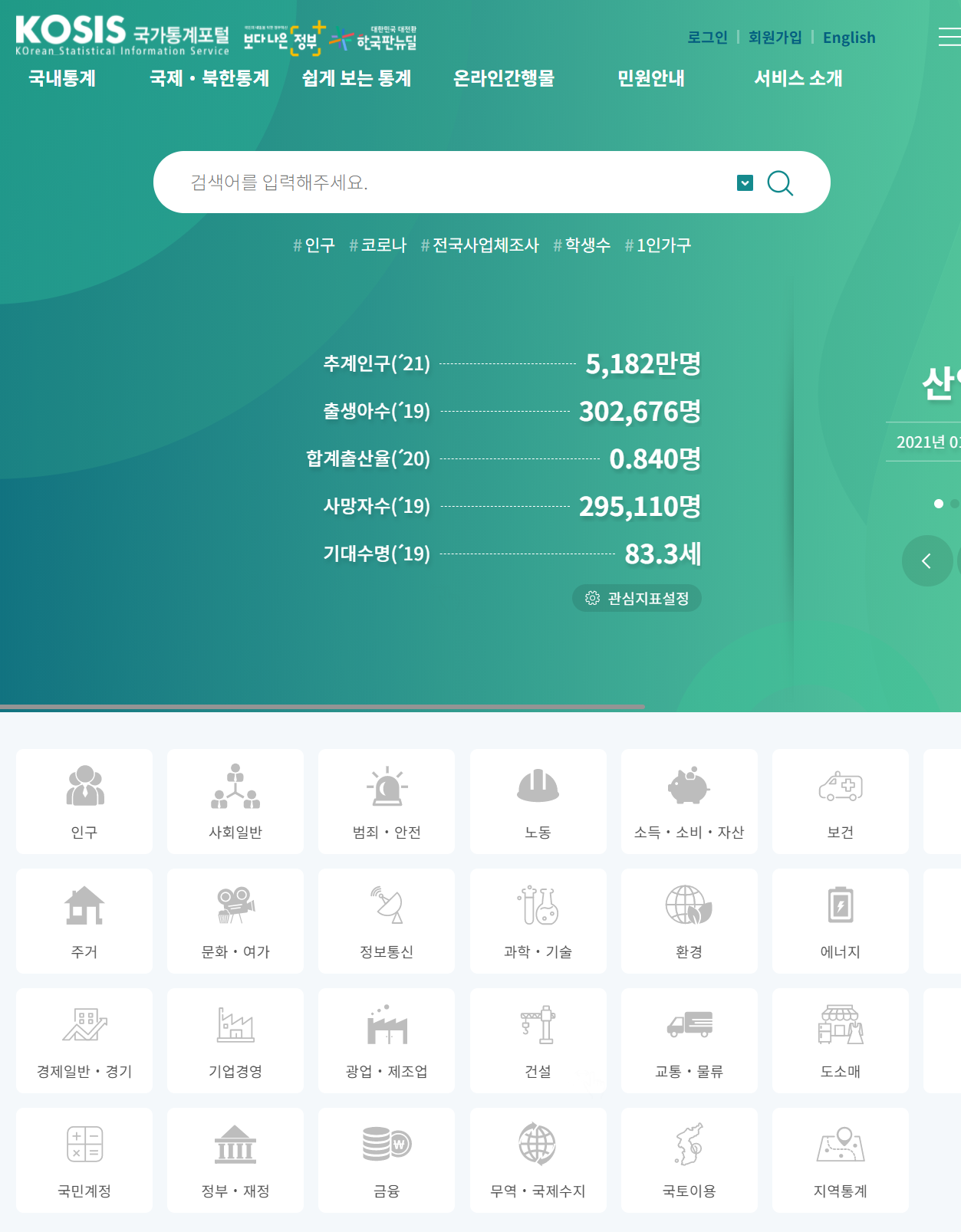Click the #인구 hashtag

(x=314, y=245)
